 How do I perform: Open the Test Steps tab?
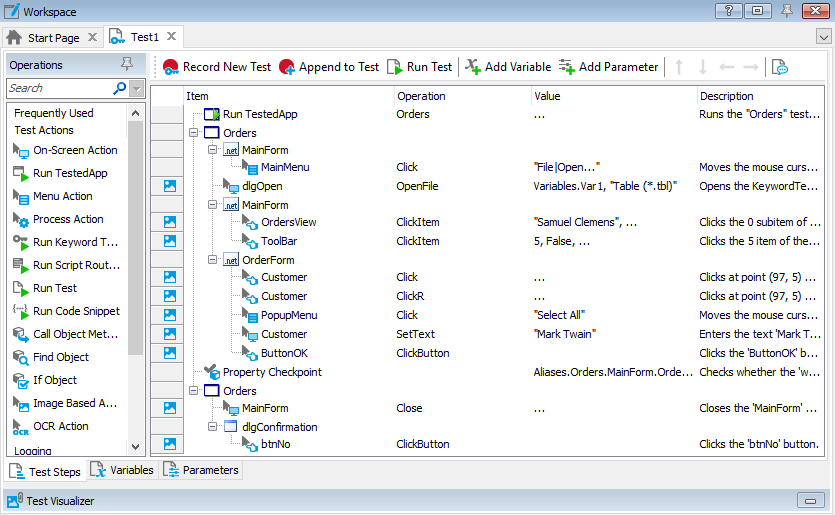[45, 472]
